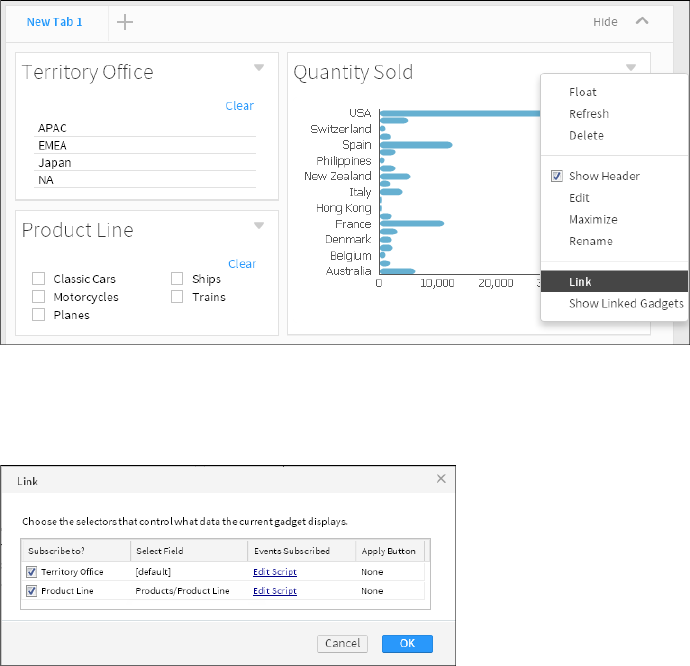Click OK in the Link dialog

point(407,644)
